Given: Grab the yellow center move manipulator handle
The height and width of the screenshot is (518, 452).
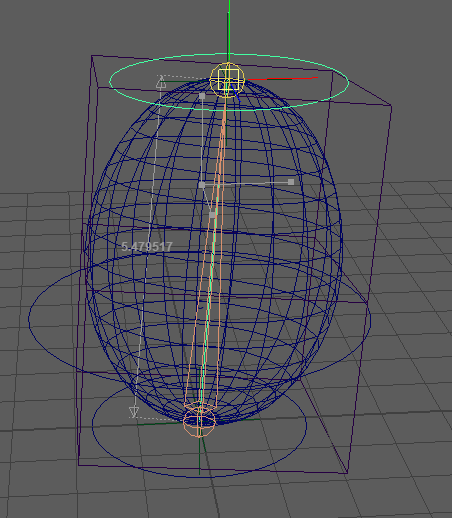Looking at the screenshot, I should [228, 80].
